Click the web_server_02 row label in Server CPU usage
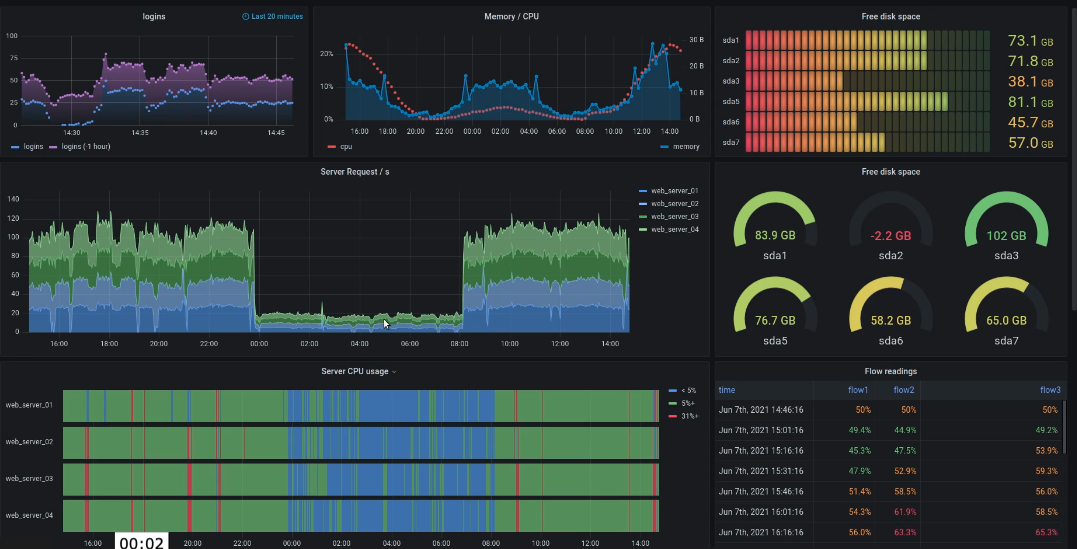The height and width of the screenshot is (549, 1077). tap(29, 442)
